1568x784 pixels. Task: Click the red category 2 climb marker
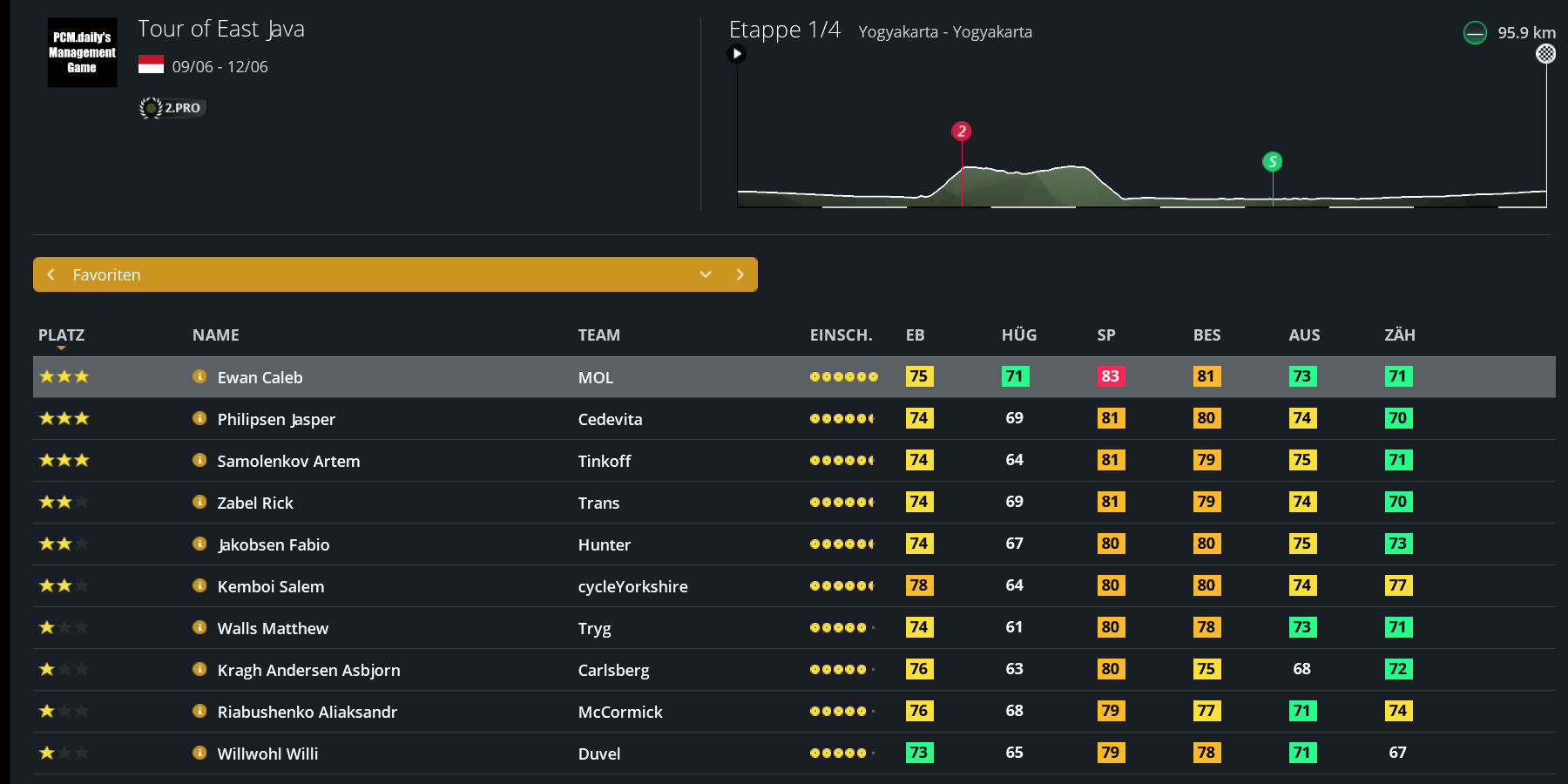[x=961, y=132]
